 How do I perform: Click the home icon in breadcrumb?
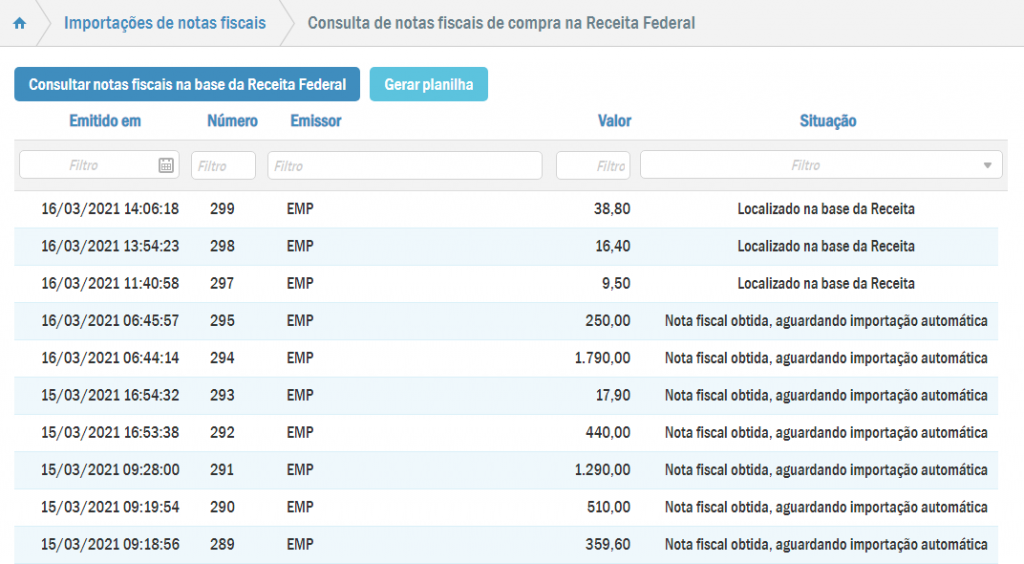19,23
